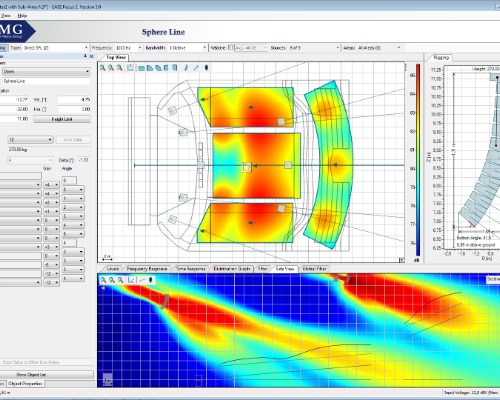Switch to the Global Filter tab
Screen dimensions: 500x400
click(314, 269)
